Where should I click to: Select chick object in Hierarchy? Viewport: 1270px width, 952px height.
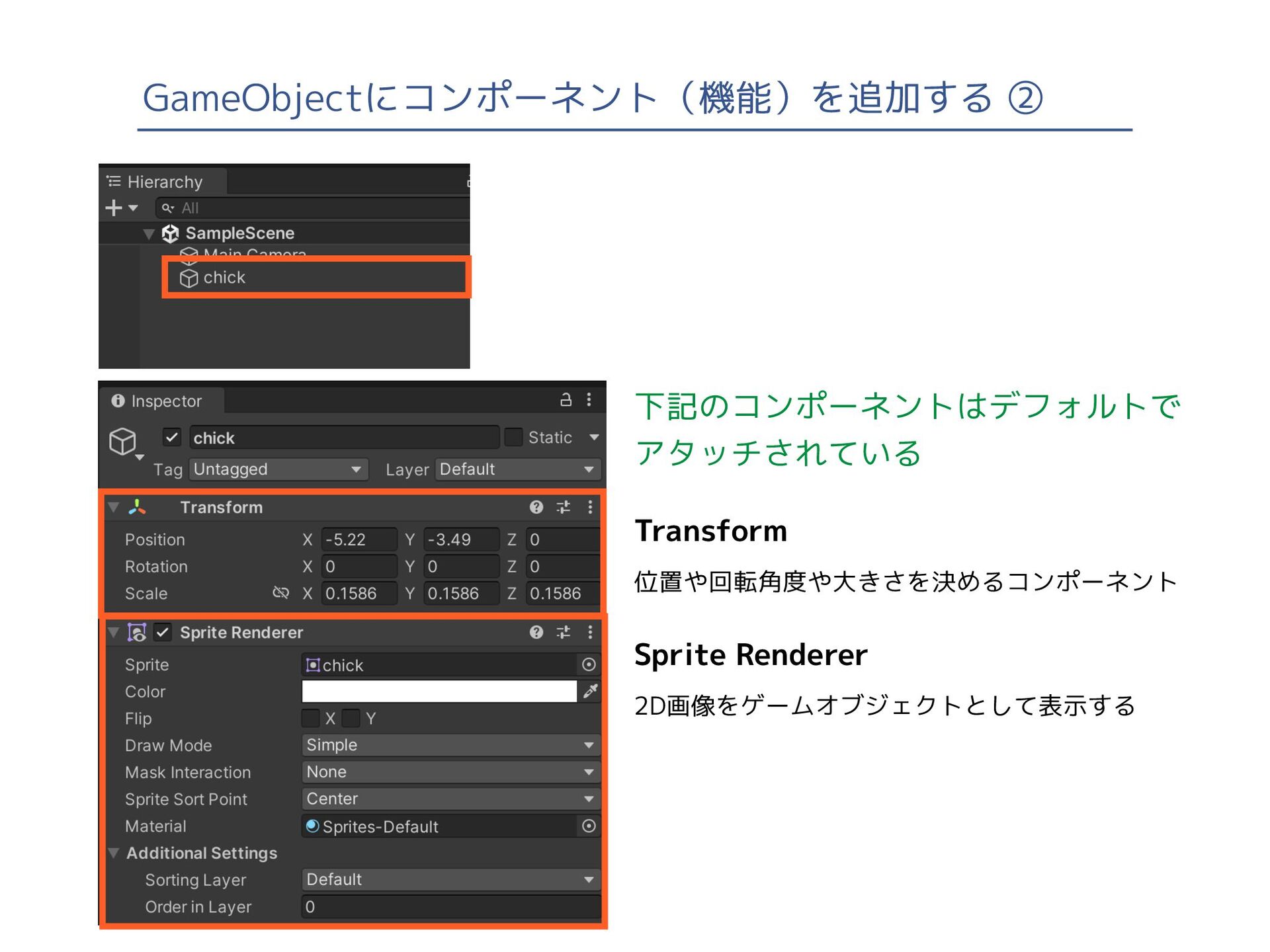click(x=225, y=278)
